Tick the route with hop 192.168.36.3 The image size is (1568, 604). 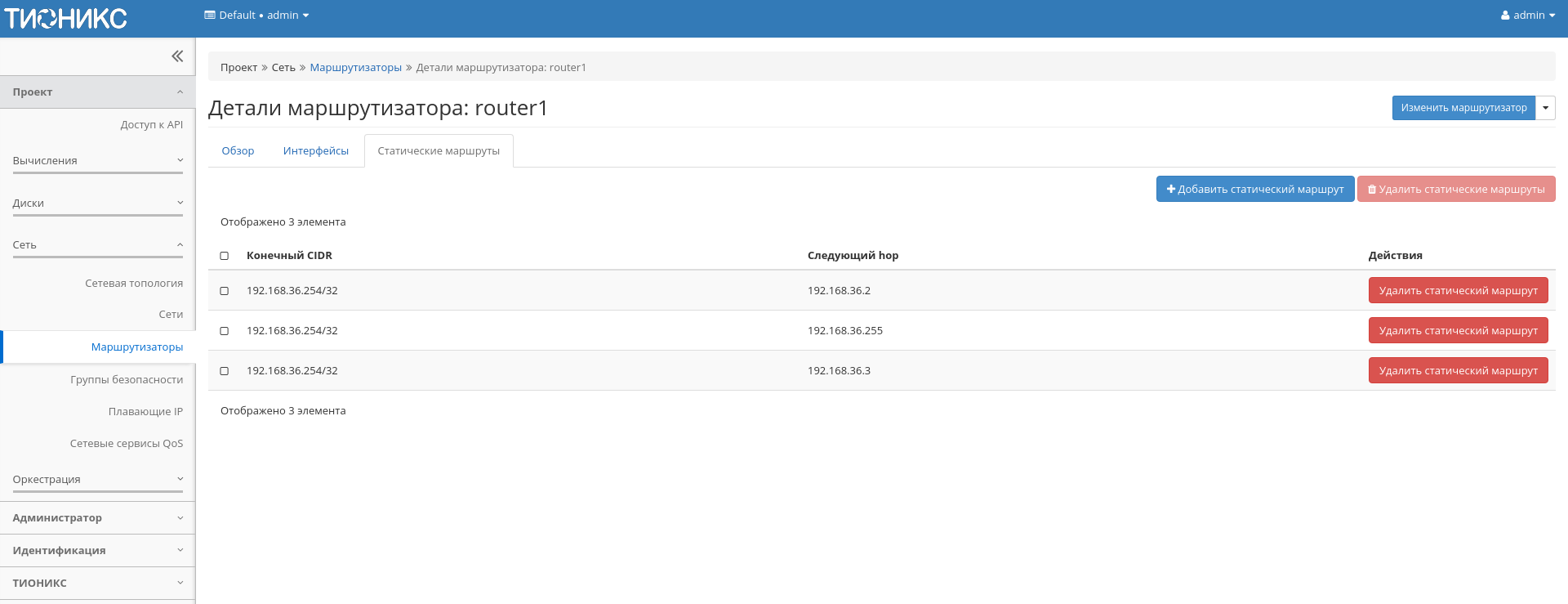(225, 371)
